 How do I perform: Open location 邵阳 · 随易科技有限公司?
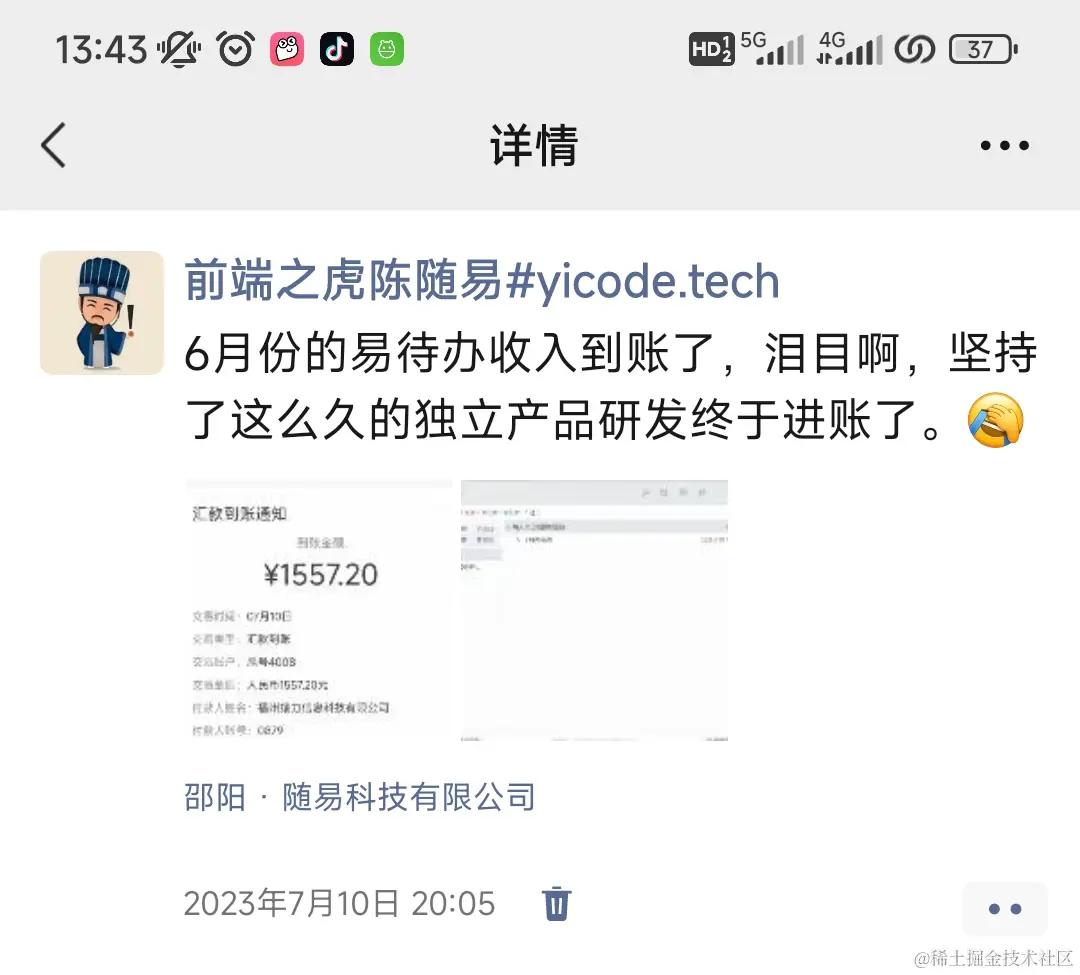(x=360, y=797)
